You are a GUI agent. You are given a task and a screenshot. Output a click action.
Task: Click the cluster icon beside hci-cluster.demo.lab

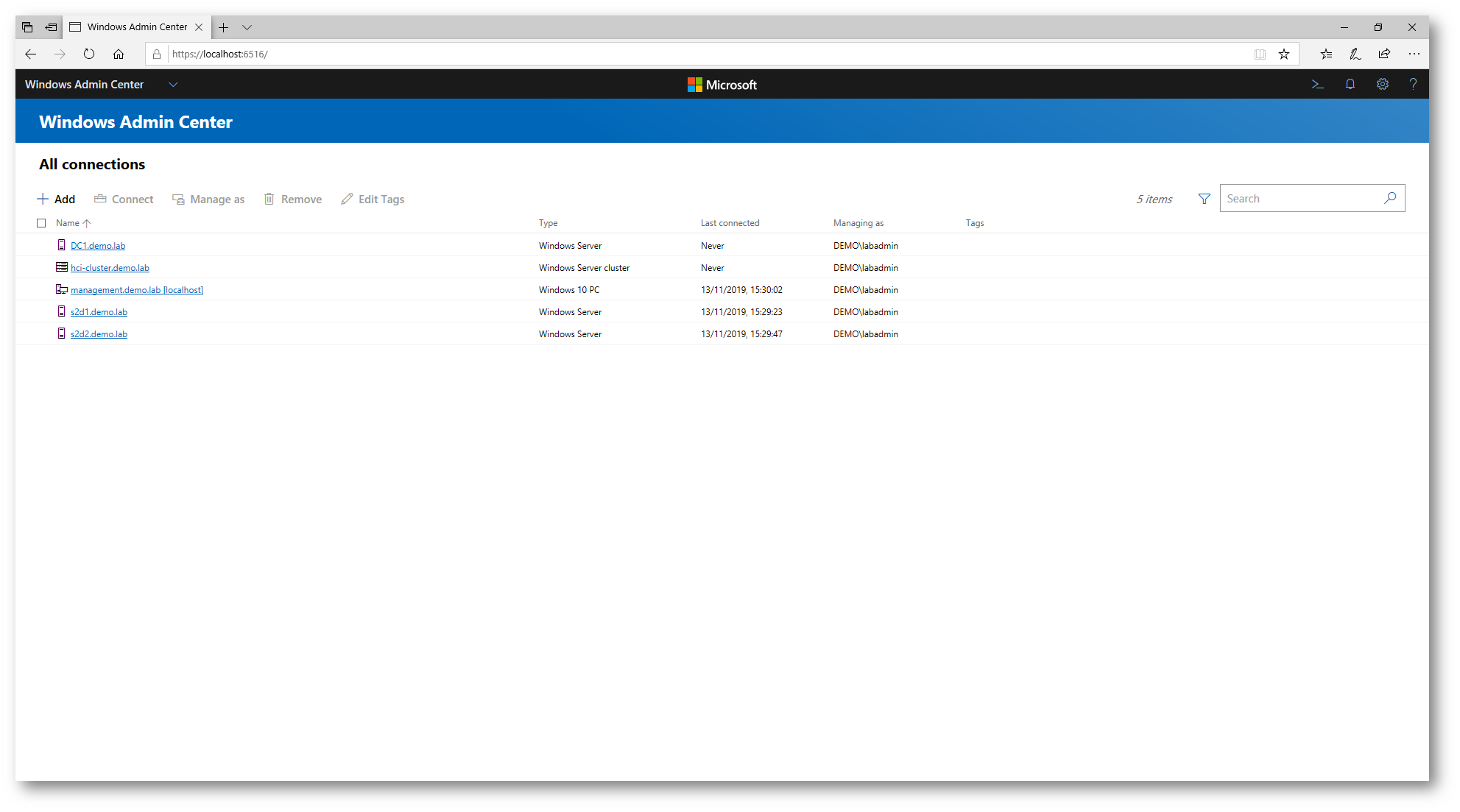point(62,267)
